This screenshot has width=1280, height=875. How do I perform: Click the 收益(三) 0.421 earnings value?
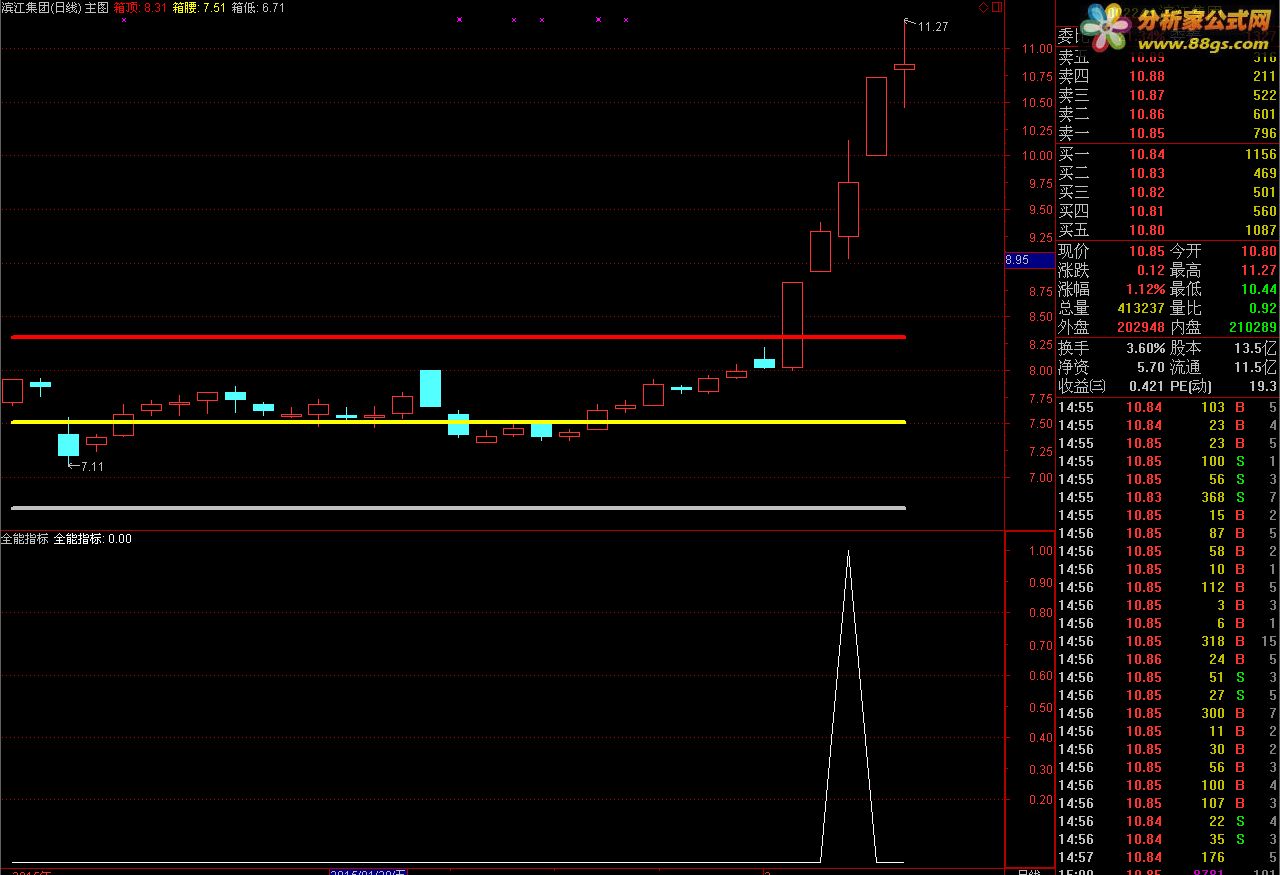[1146, 386]
